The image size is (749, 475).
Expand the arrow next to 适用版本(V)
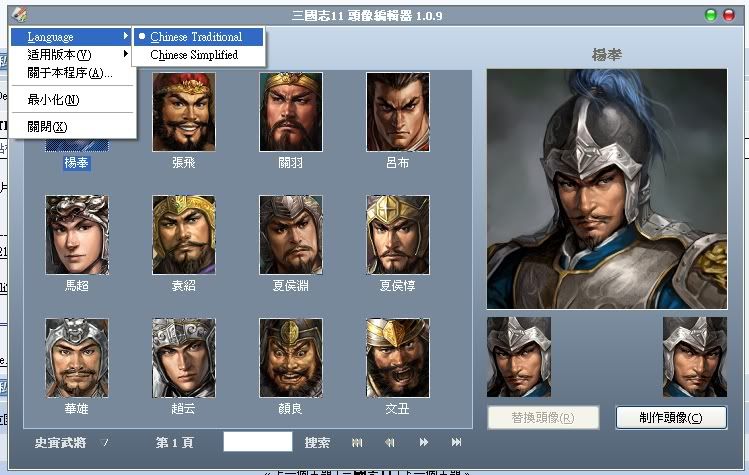pyautogui.click(x=125, y=54)
